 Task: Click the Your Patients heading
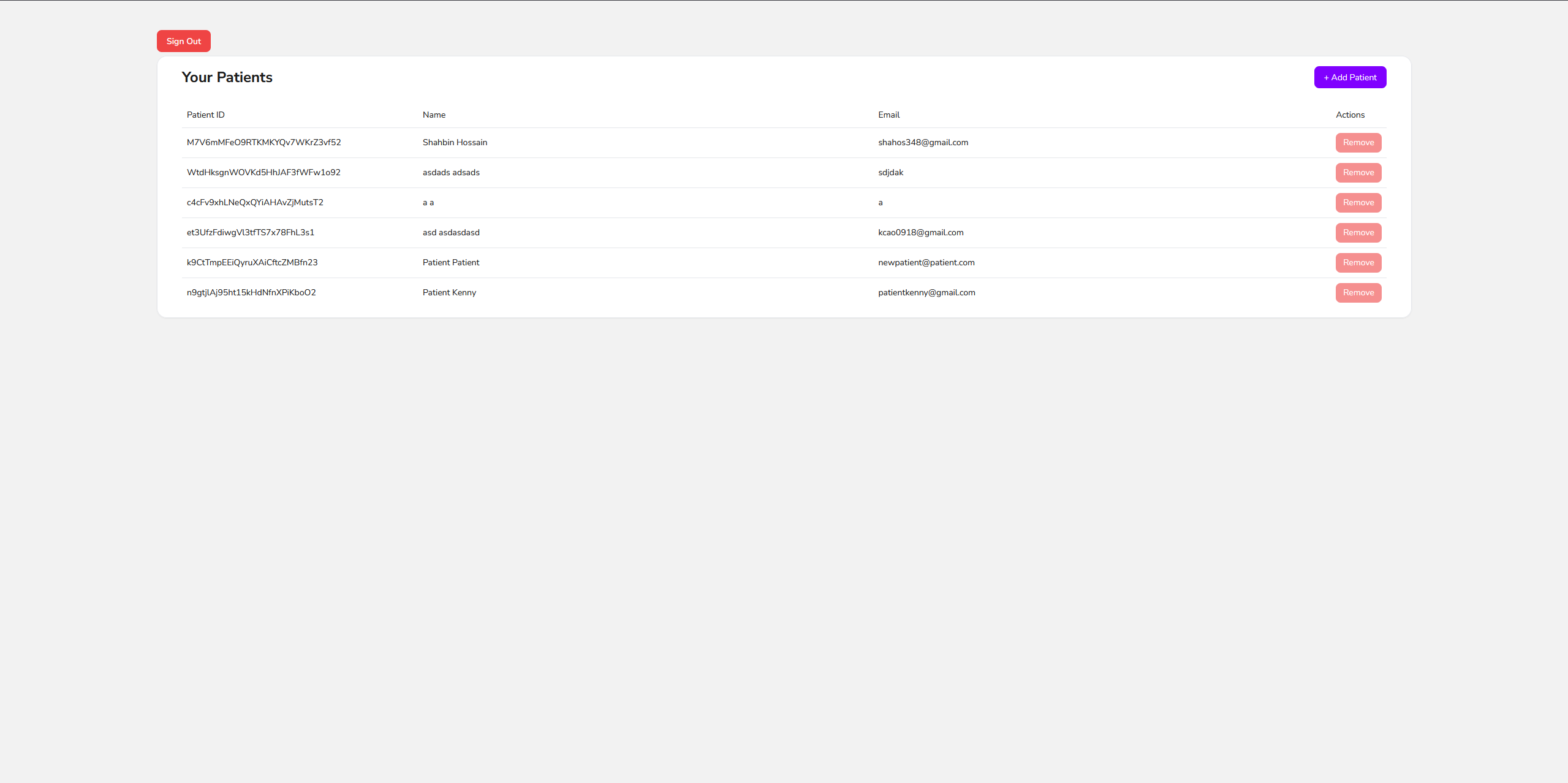point(227,77)
